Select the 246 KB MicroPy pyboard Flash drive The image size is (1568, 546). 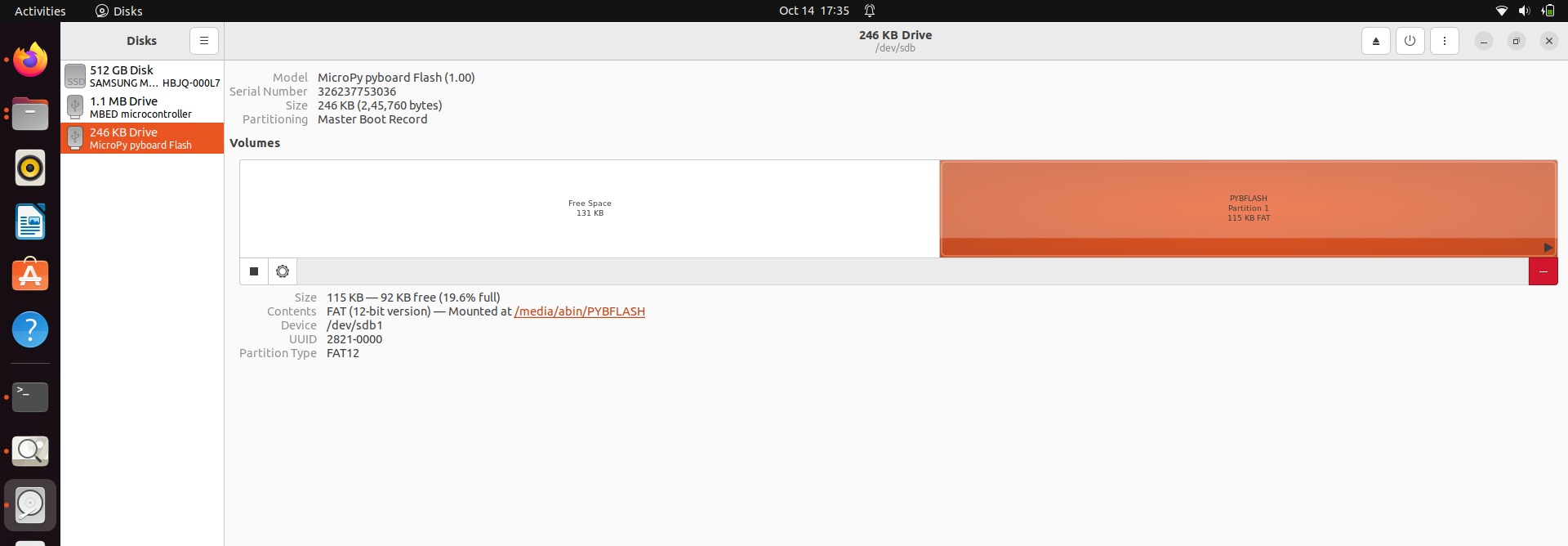142,138
